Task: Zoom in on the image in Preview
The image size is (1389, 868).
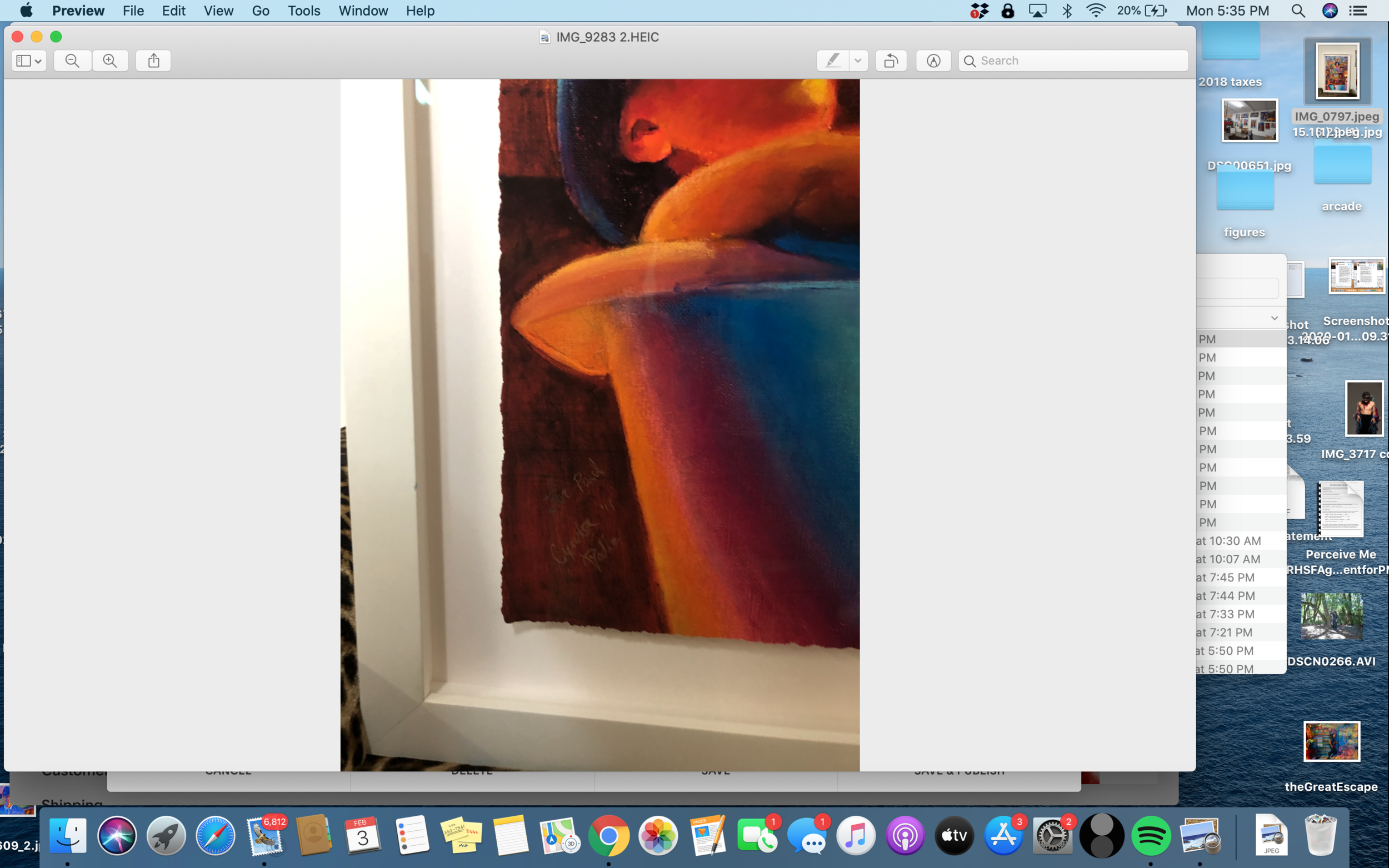Action: (x=110, y=61)
